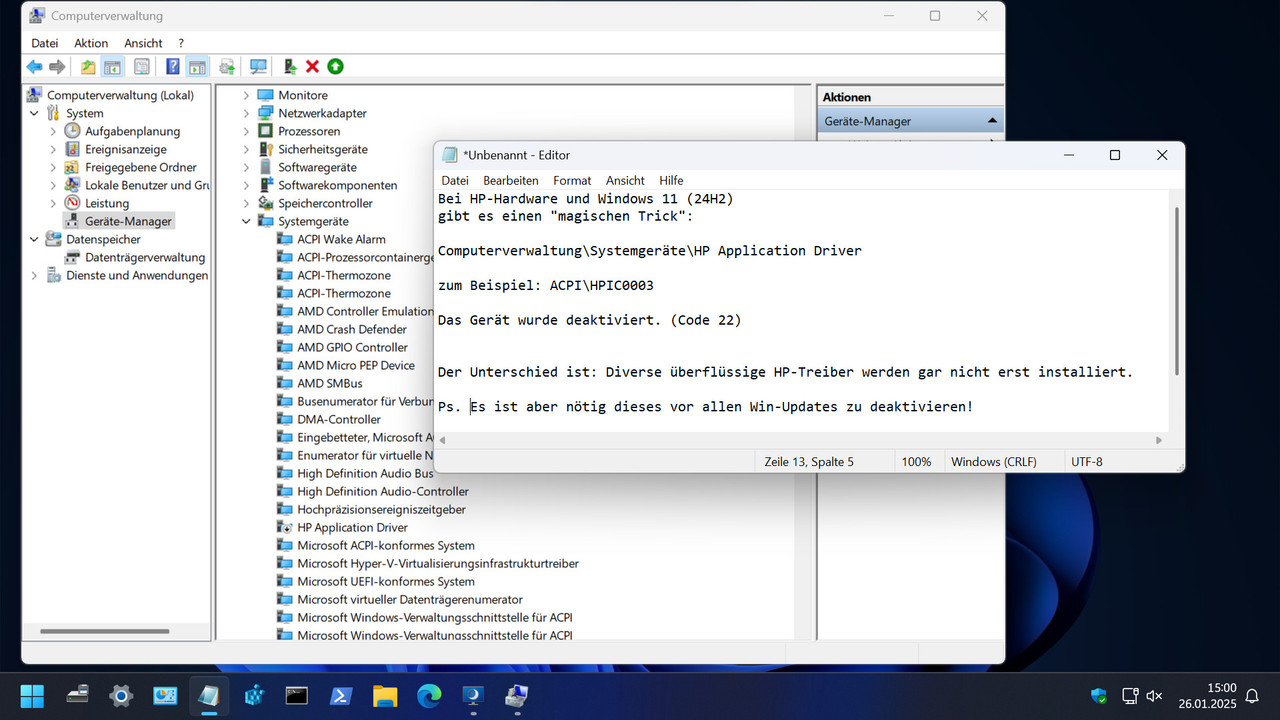1280x720 pixels.
Task: Click the blue question mark Help icon
Action: click(173, 67)
